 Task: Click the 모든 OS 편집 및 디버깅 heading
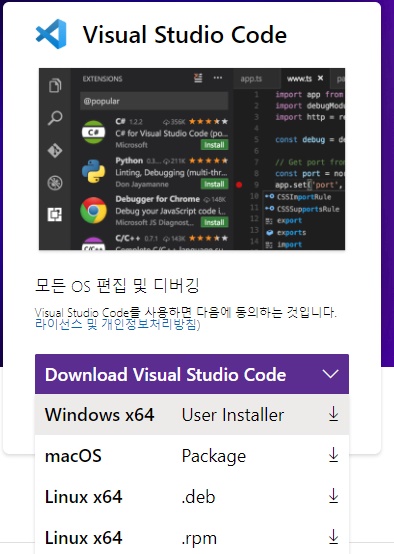[117, 285]
